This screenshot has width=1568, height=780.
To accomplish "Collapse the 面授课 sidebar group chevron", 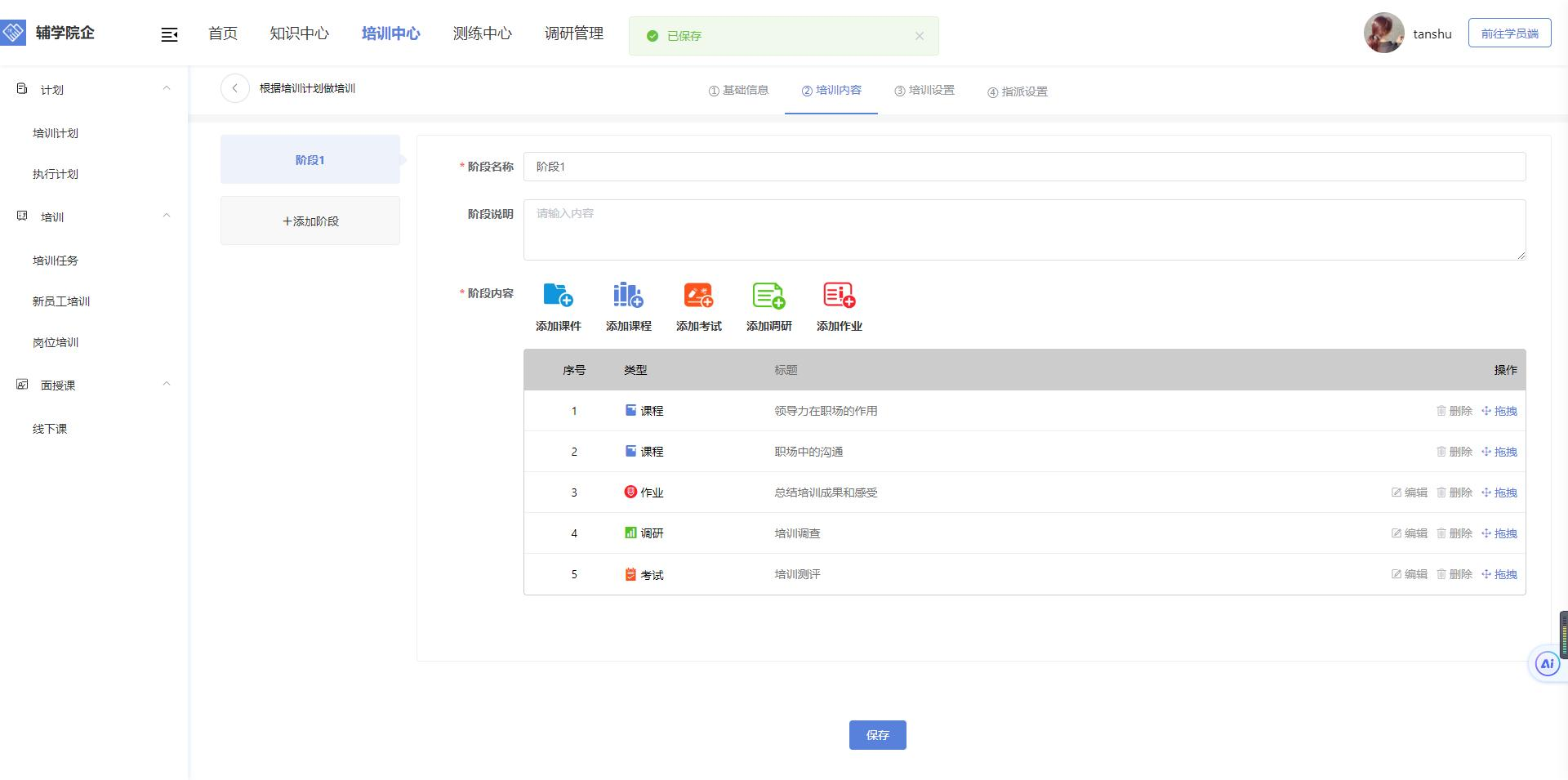I will (167, 384).
